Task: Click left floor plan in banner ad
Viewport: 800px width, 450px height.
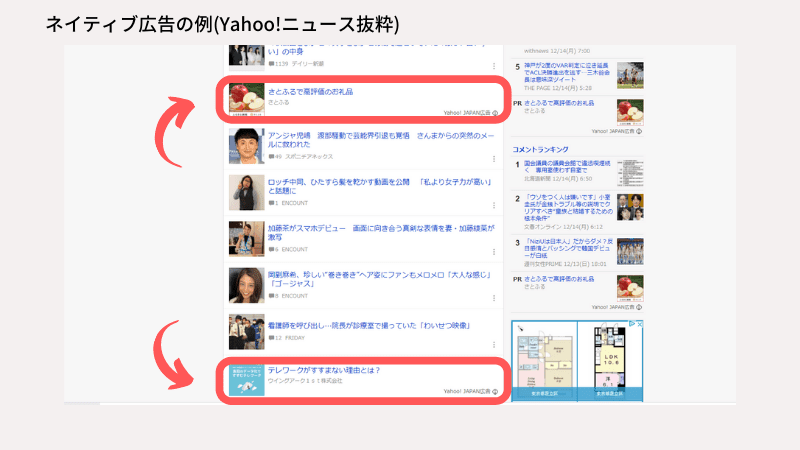Action: click(544, 361)
